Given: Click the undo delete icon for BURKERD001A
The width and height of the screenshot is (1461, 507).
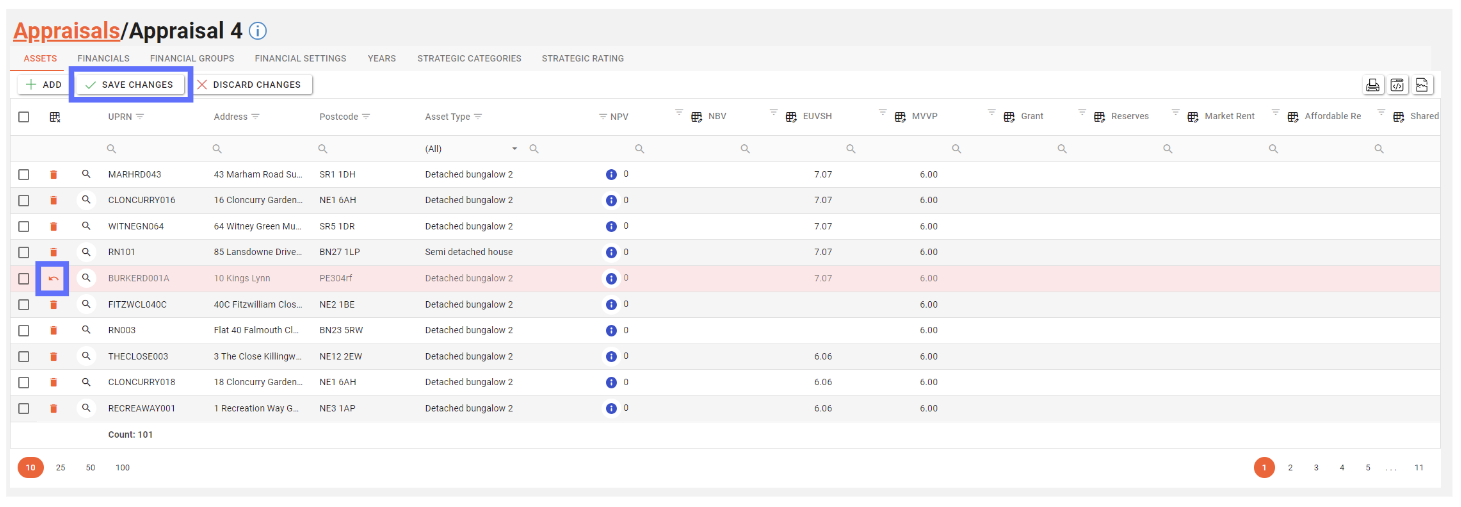Looking at the screenshot, I should (53, 278).
